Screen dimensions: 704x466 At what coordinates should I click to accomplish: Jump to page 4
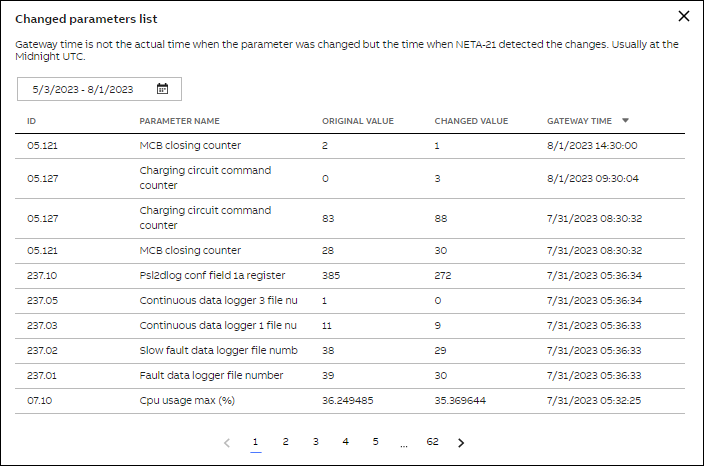(x=345, y=441)
